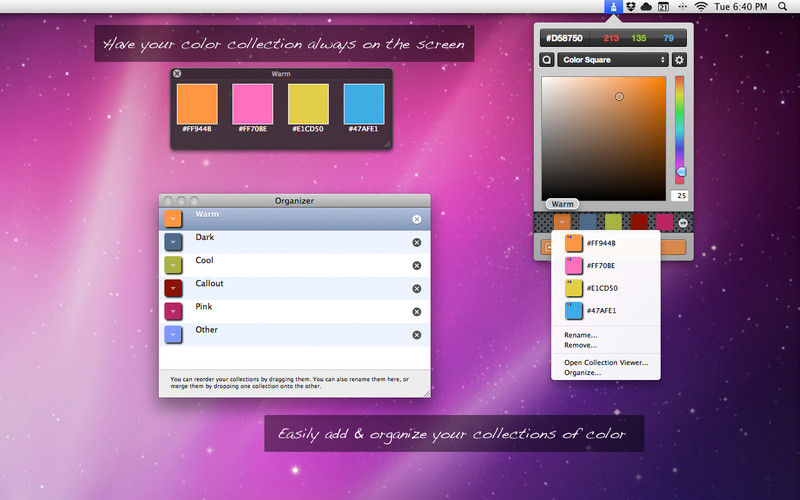Select the #FF70BE pink swatch in Warm panel
The image size is (800, 500).
pyautogui.click(x=252, y=104)
